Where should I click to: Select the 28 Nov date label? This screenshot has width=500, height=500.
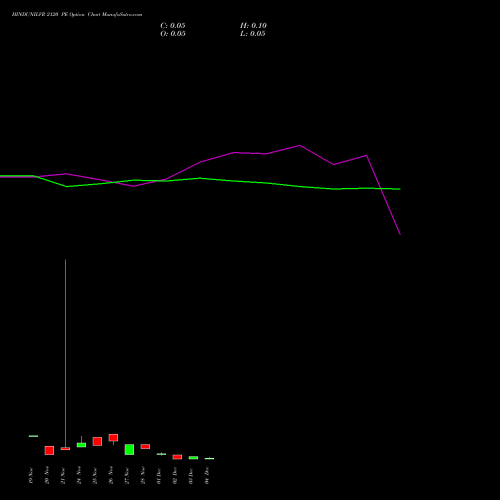click(x=143, y=476)
